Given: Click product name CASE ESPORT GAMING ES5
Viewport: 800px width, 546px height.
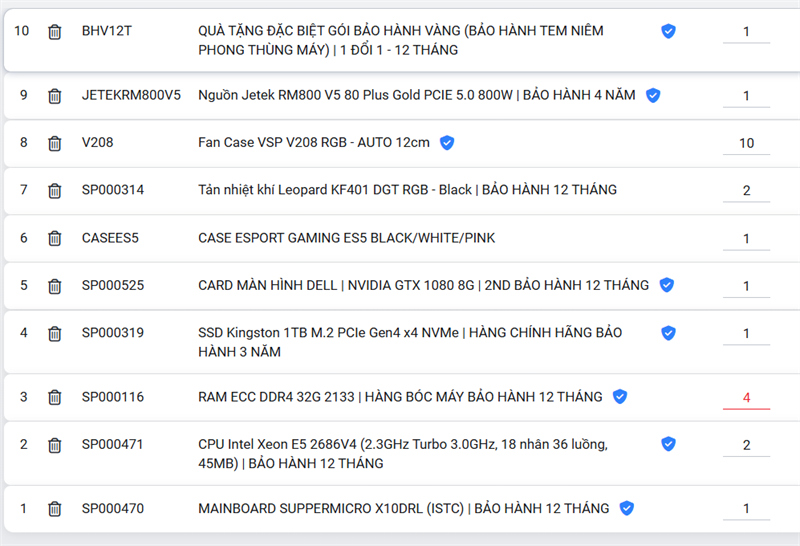Looking at the screenshot, I should coord(346,239).
